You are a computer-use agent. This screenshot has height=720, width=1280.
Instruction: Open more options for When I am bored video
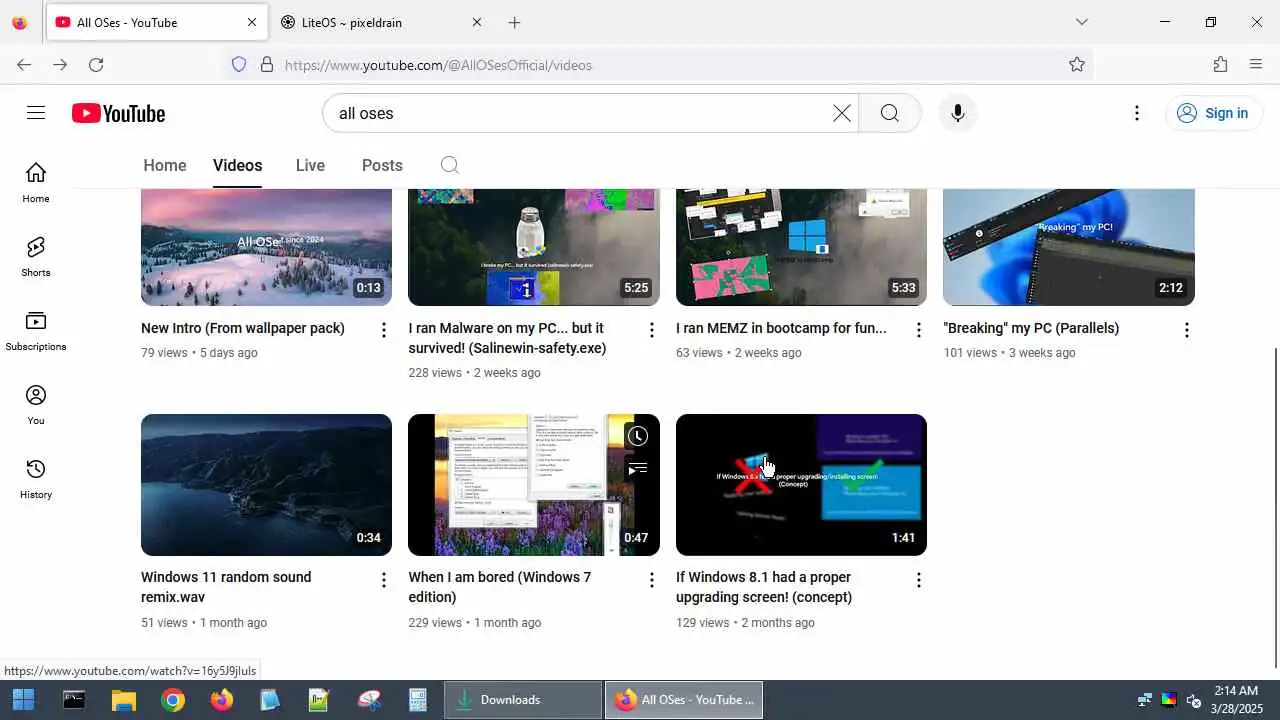pos(651,580)
